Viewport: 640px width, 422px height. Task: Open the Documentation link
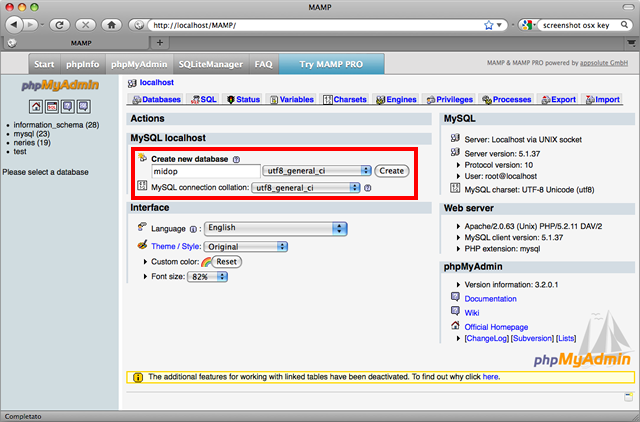pyautogui.click(x=490, y=299)
